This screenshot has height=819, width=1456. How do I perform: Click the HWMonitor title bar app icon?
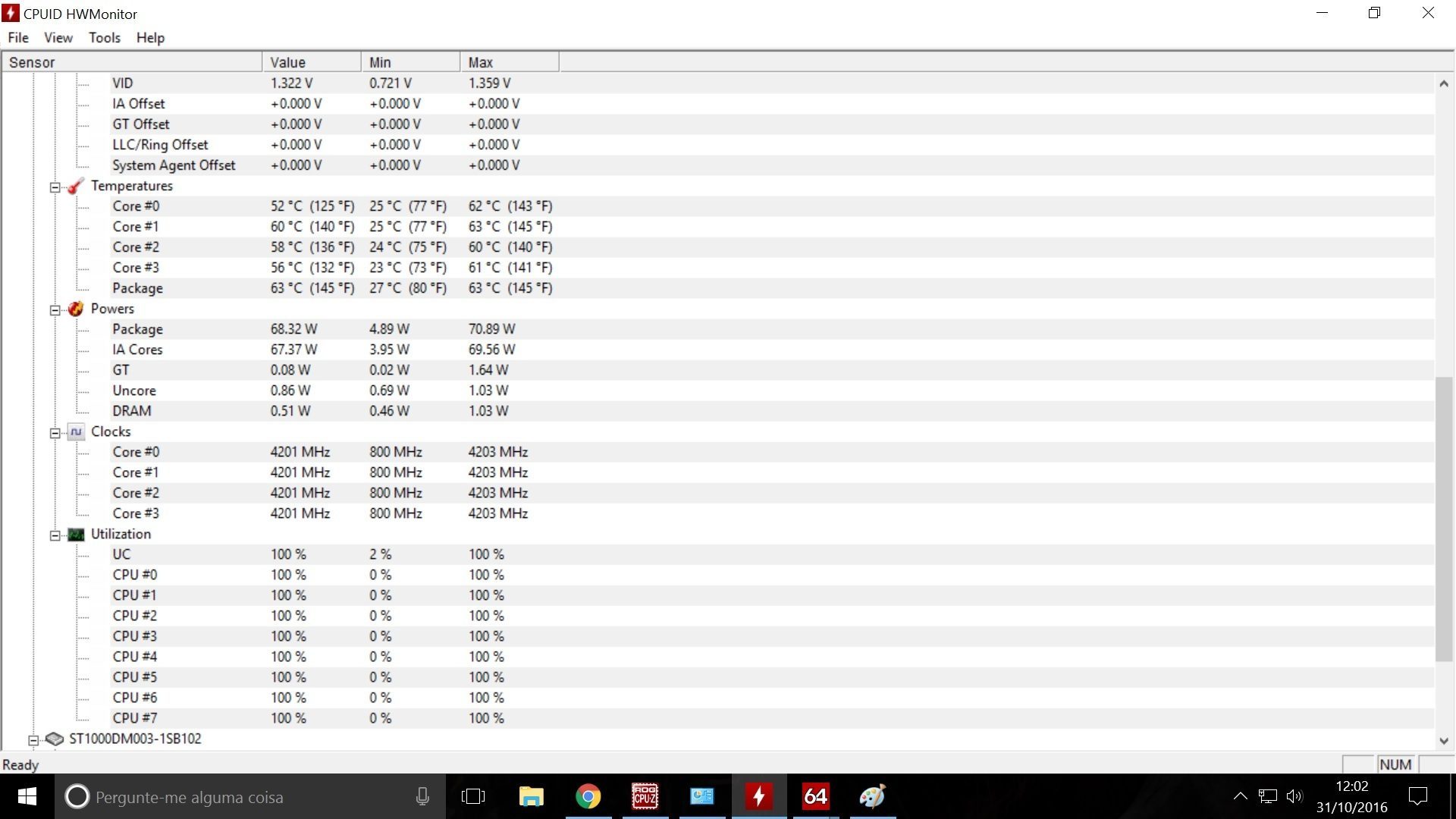[10, 14]
